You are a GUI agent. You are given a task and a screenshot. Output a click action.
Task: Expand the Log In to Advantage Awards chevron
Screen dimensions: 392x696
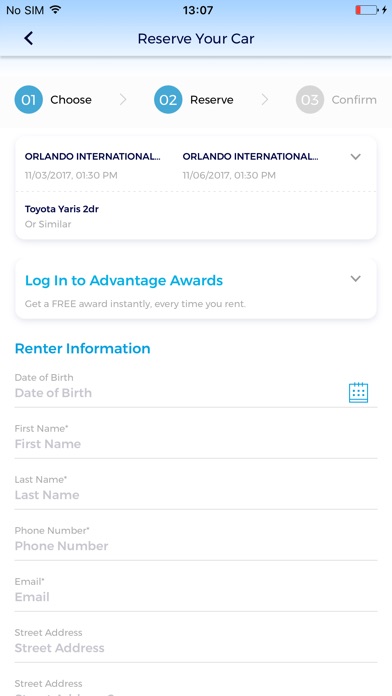356,279
